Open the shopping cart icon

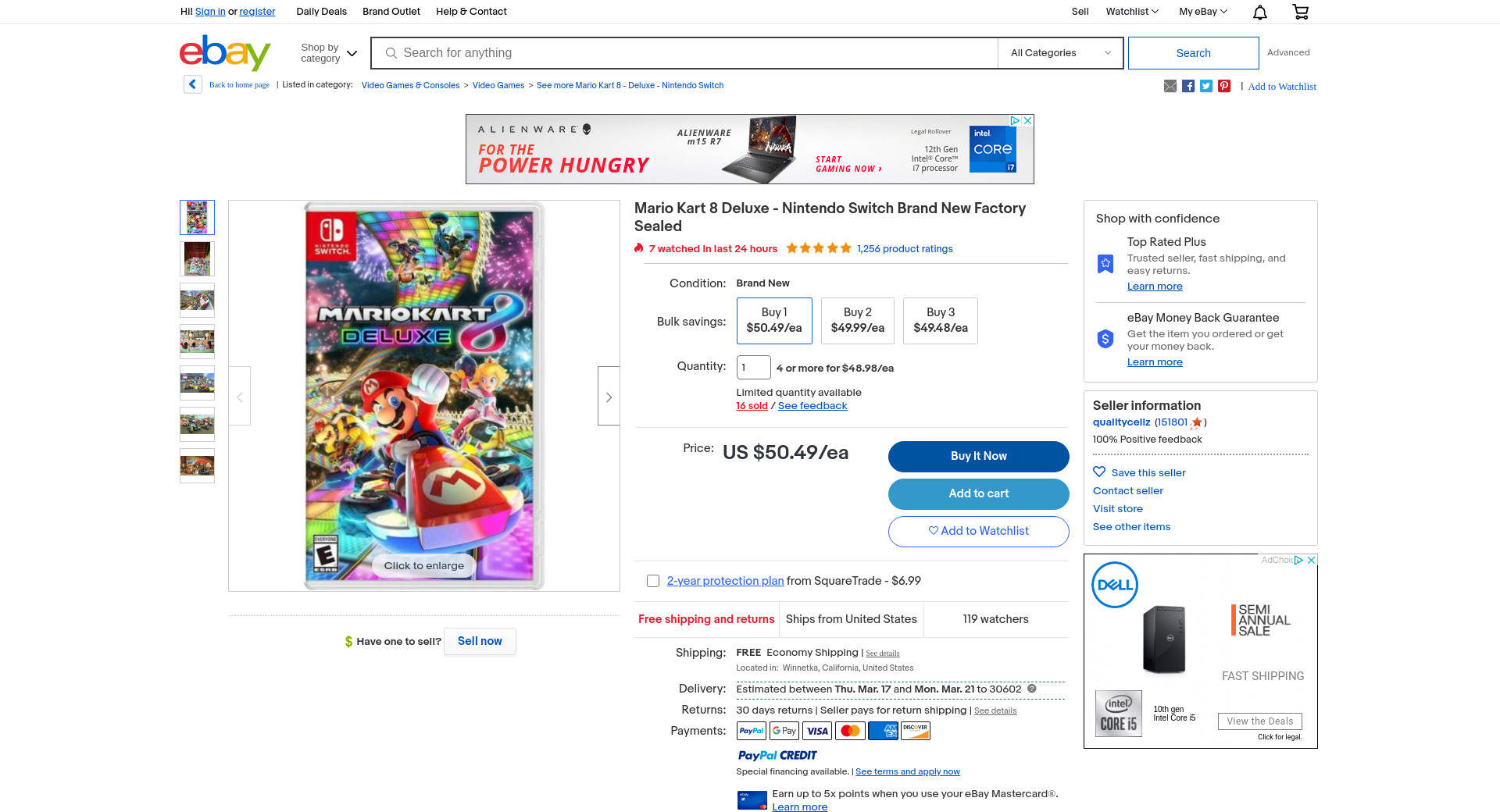click(1300, 12)
